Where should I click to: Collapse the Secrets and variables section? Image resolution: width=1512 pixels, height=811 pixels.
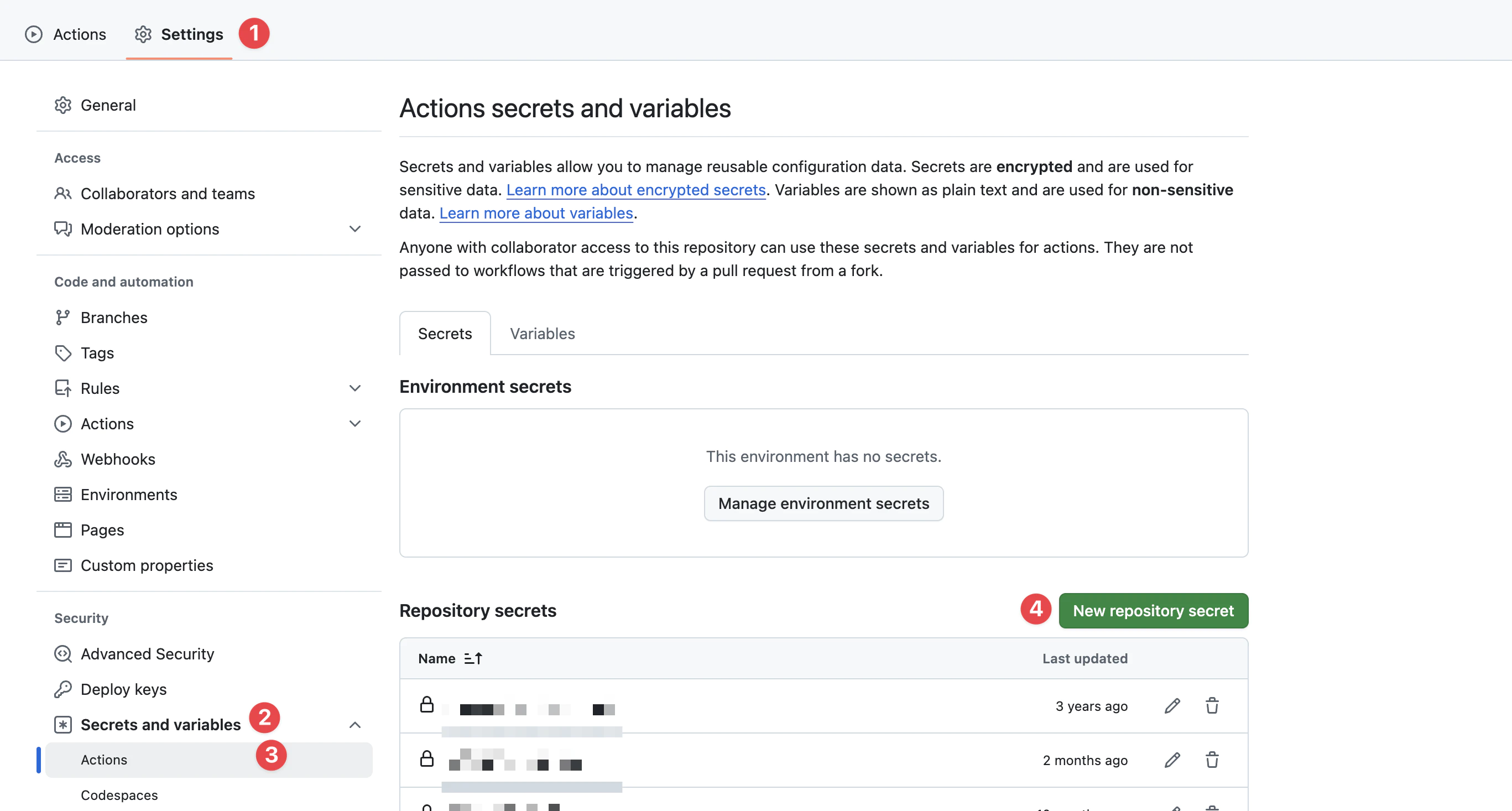click(x=354, y=724)
